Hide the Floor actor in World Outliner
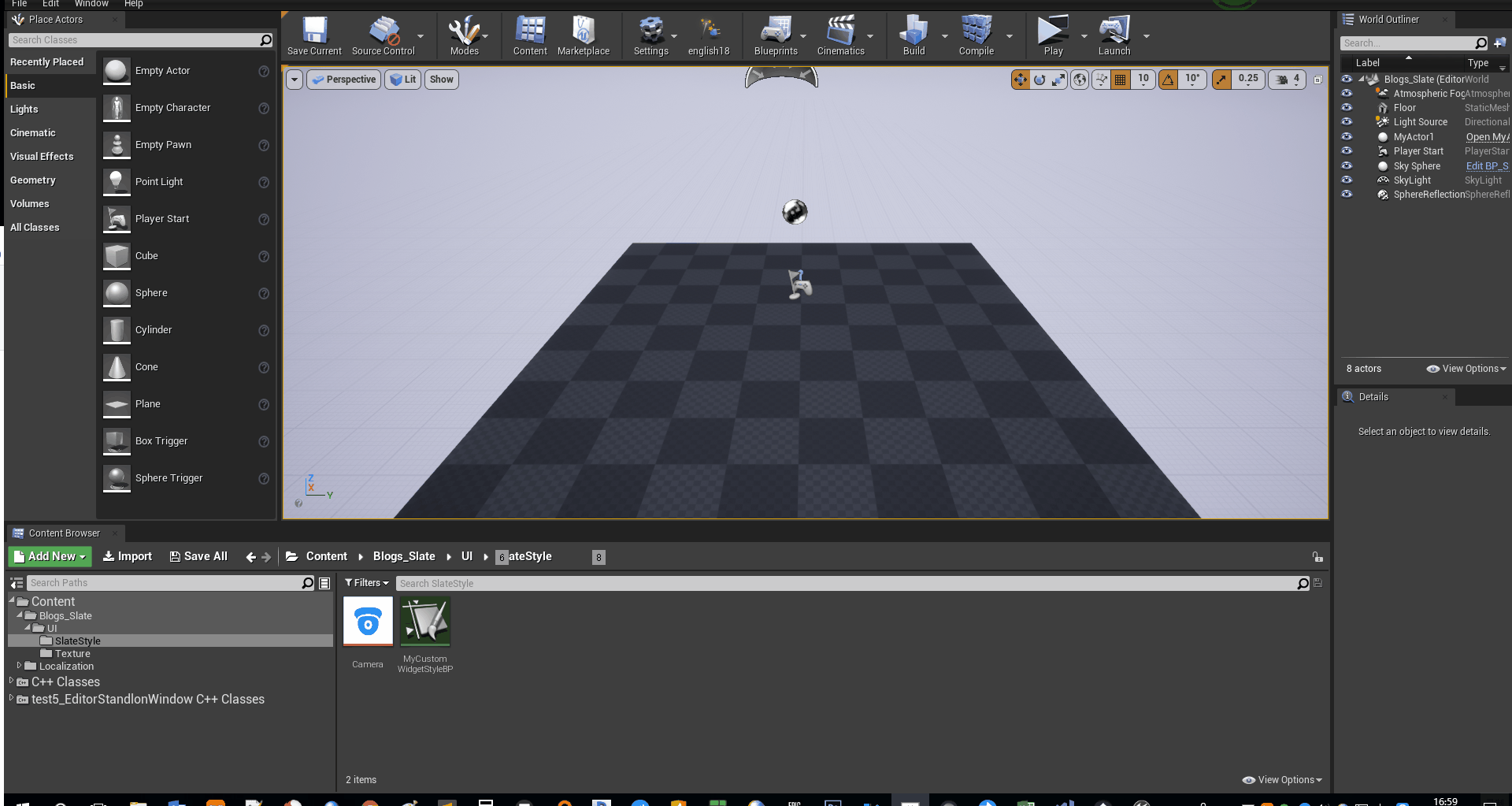 pos(1347,107)
